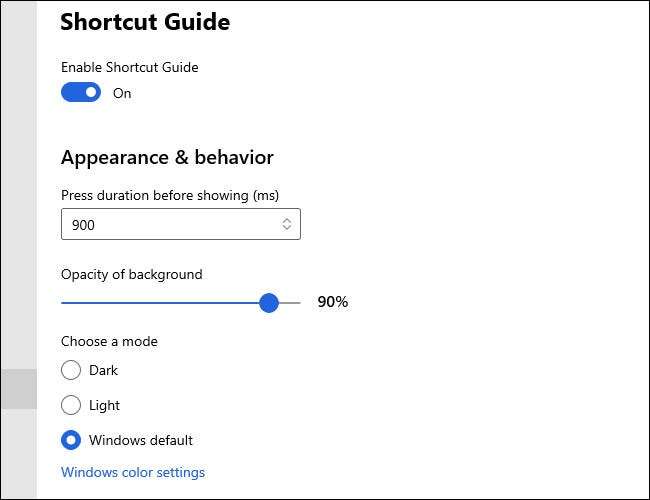Click the Opacity of background label
Screen dimensions: 650x500
[131, 274]
